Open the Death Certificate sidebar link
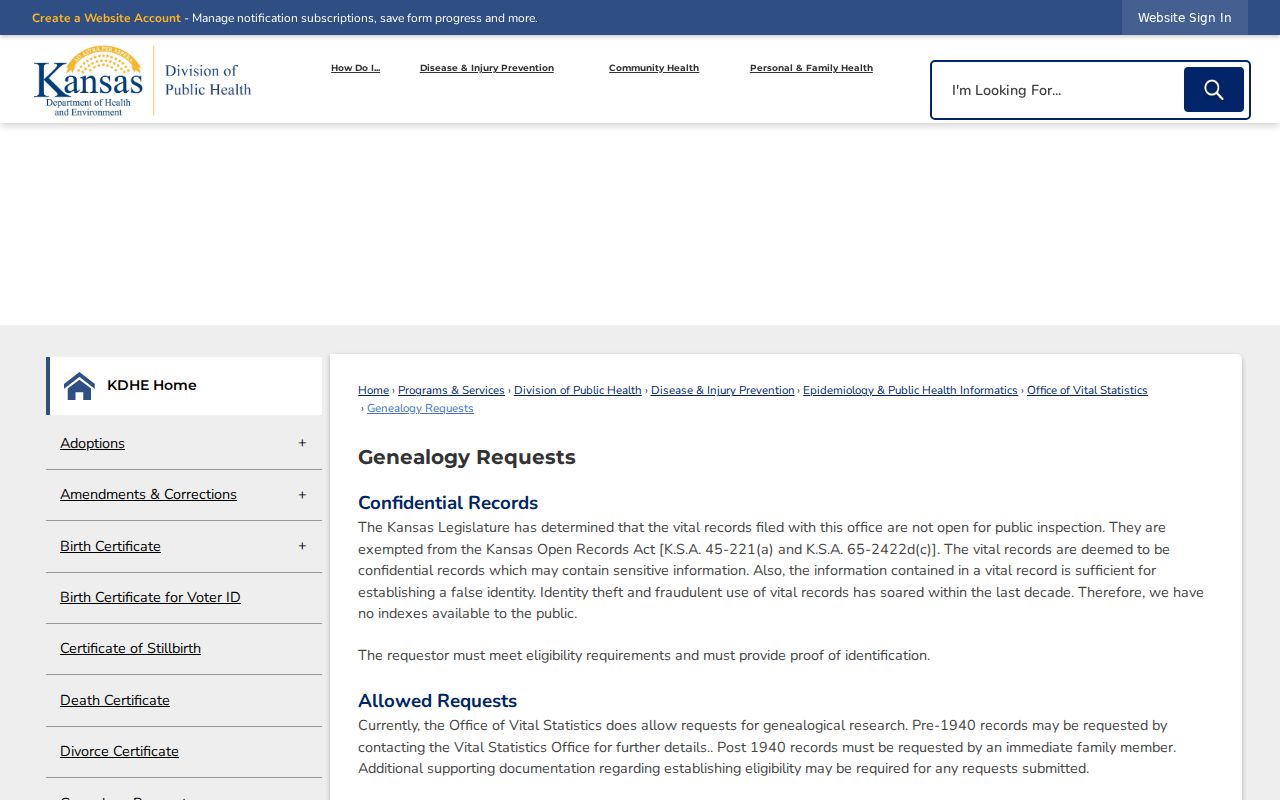Viewport: 1280px width, 800px height. tap(115, 700)
